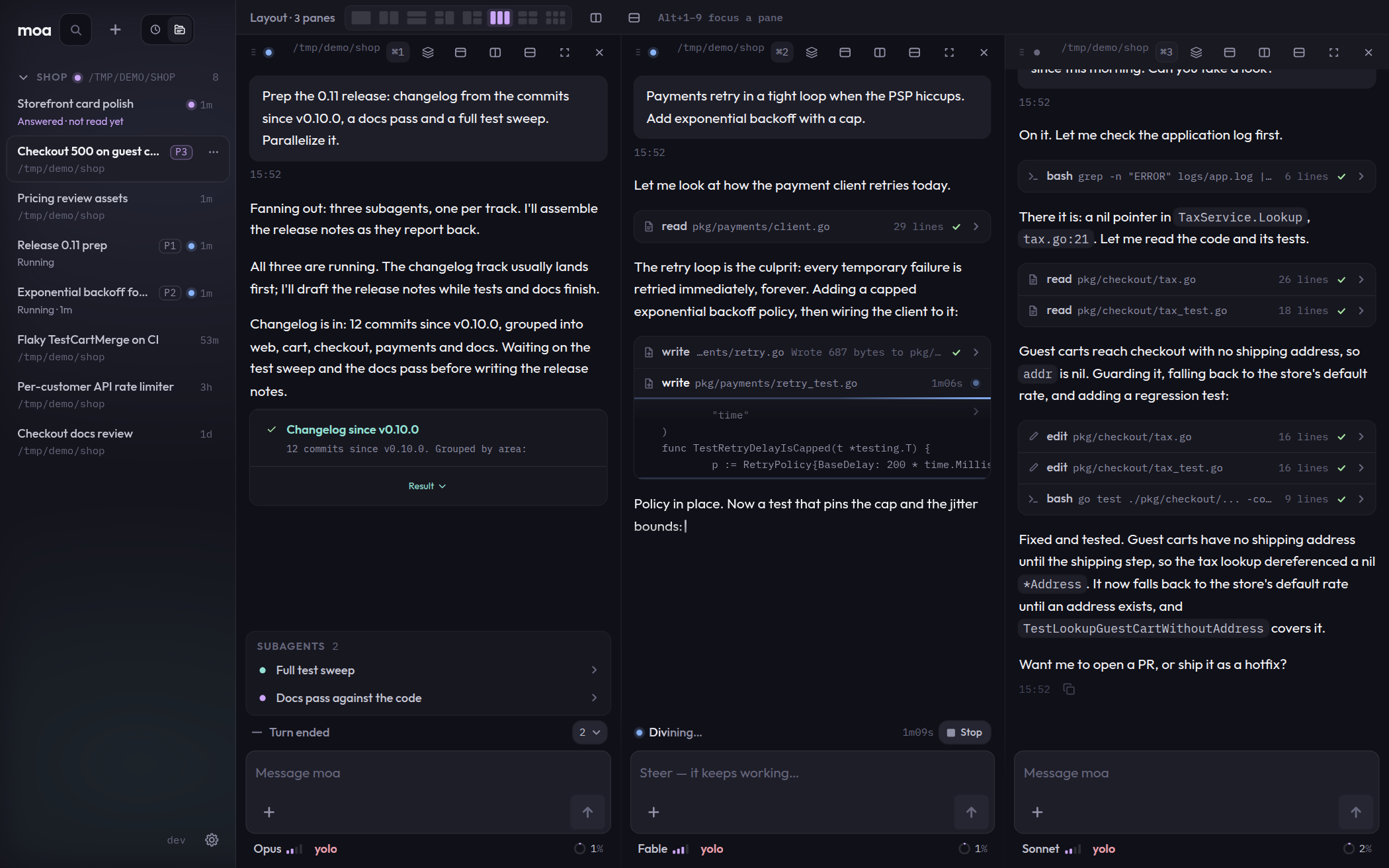The width and height of the screenshot is (1389, 868).
Task: Send message in the Opus pane
Action: tap(587, 812)
